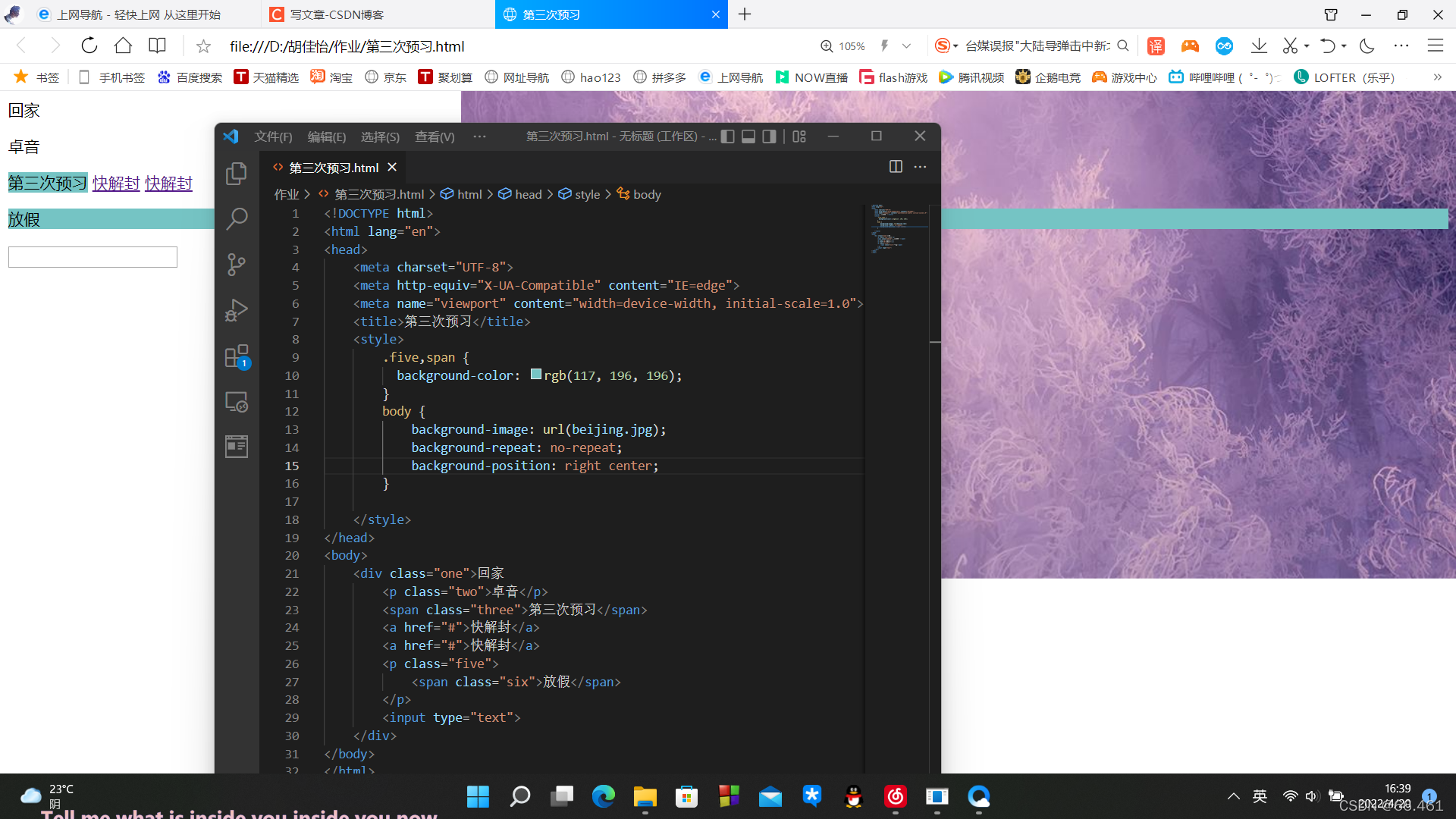The height and width of the screenshot is (819, 1456).
Task: Open the 编辑(E) menu in VS Code
Action: [327, 136]
